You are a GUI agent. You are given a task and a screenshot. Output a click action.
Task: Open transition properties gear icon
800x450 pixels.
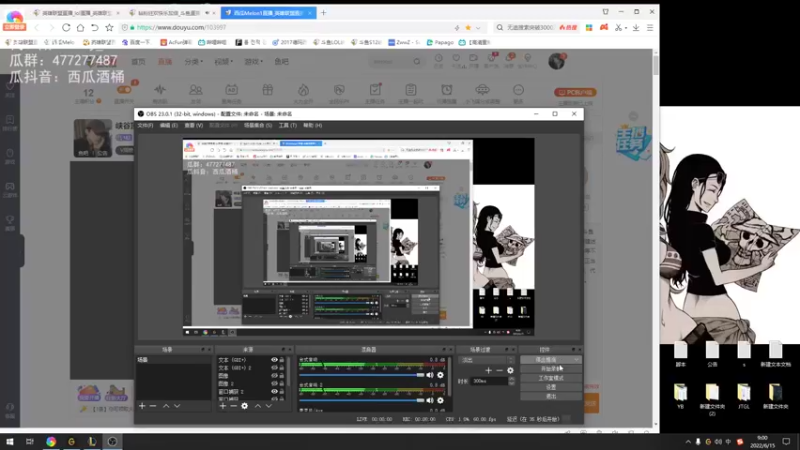(x=510, y=370)
